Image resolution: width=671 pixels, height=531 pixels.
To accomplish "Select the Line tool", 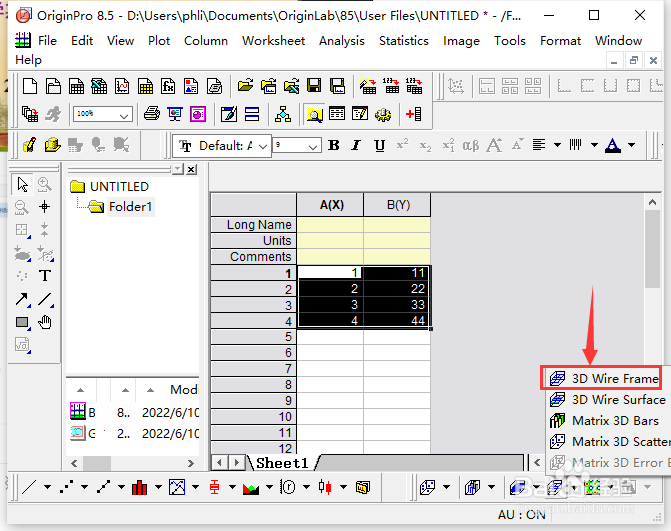I will (x=45, y=299).
